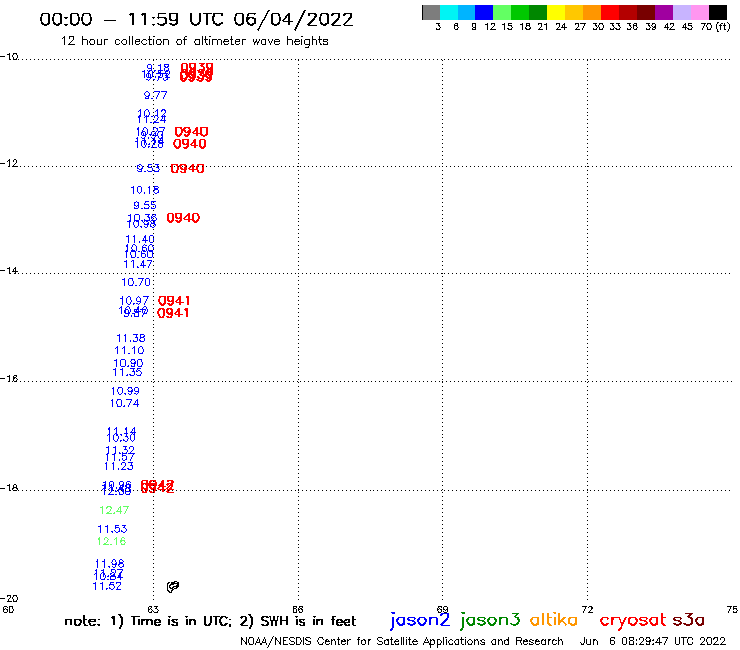Click the 10.18 wave height value
The width and height of the screenshot is (740, 650).
coord(145,190)
